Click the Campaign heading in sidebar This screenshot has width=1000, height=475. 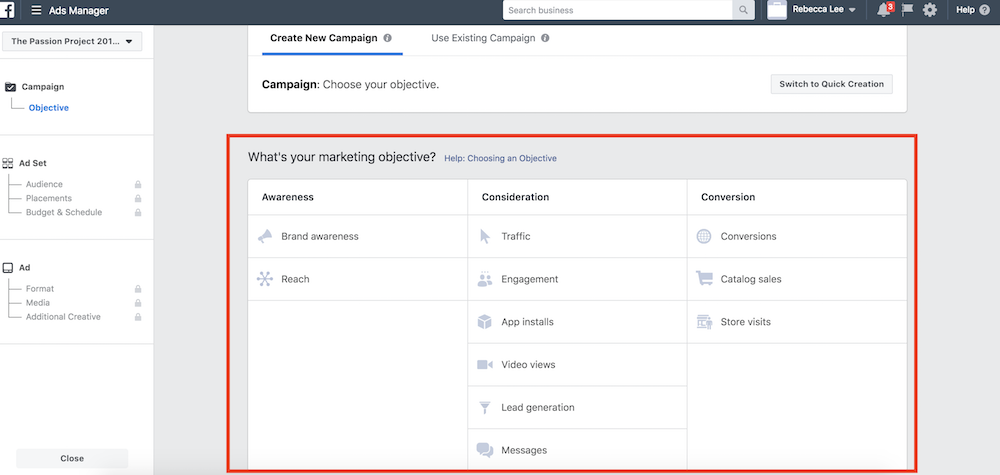coord(43,87)
